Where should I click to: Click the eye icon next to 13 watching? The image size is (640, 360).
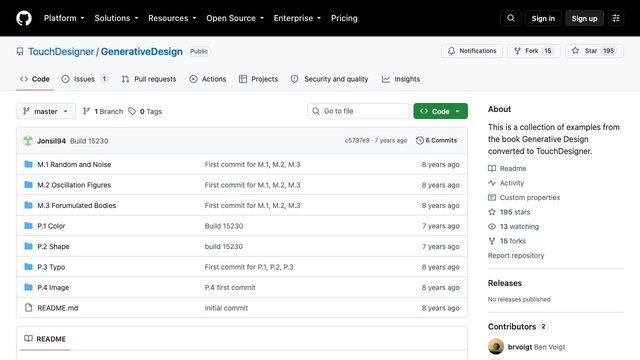[492, 226]
